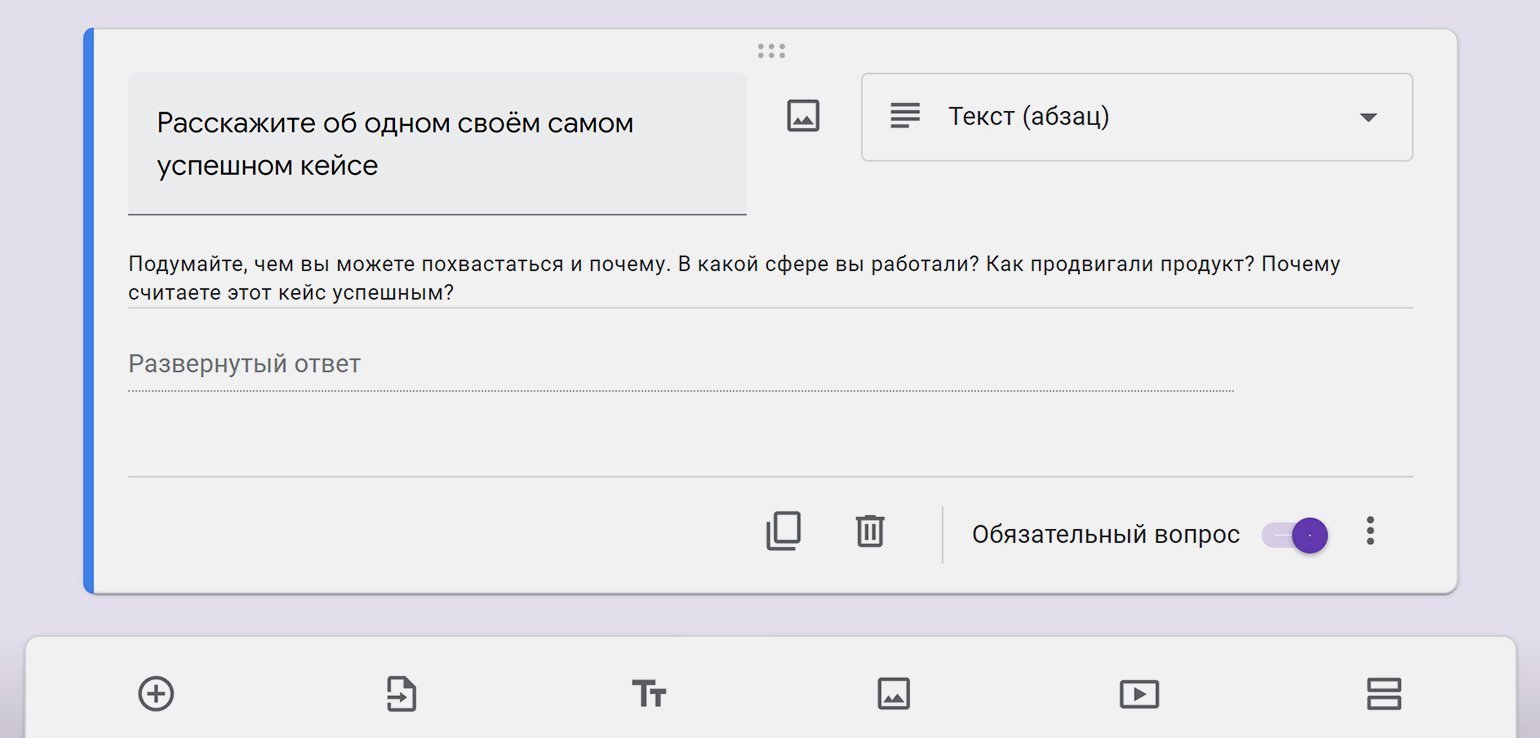1540x738 pixels.
Task: Click the Обязательный вопрос label
Action: (x=1106, y=535)
